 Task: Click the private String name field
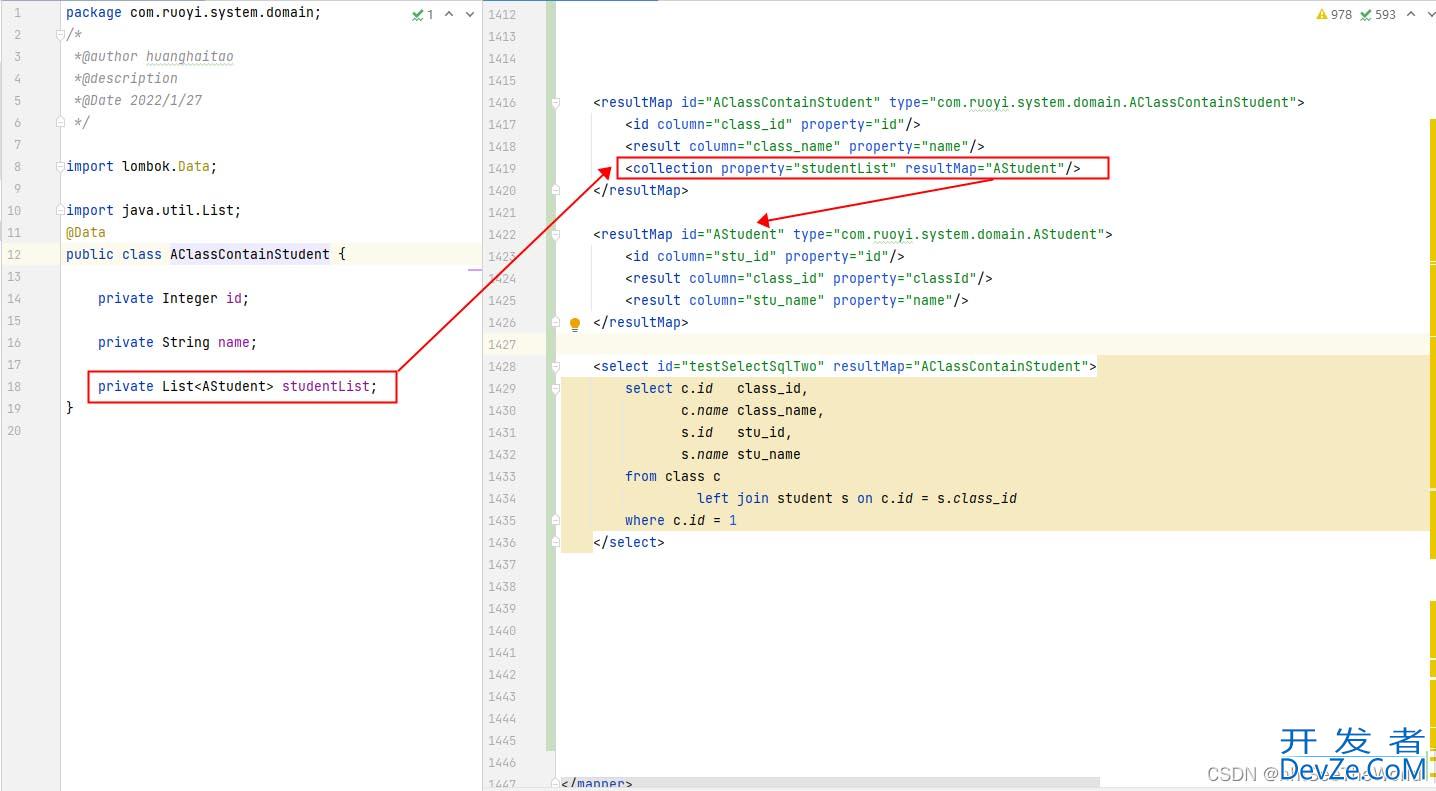[177, 342]
